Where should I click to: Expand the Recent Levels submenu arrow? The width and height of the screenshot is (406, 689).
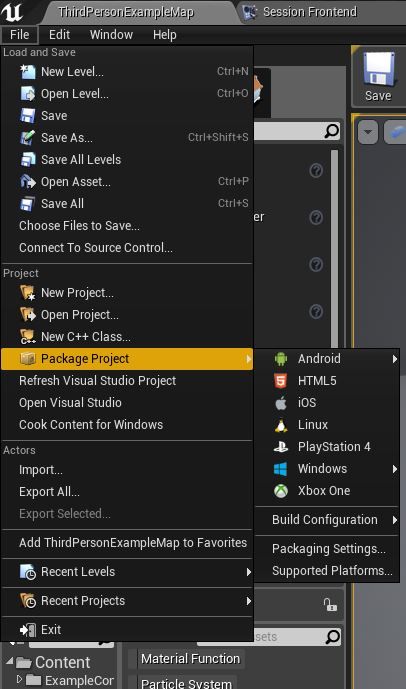(249, 572)
